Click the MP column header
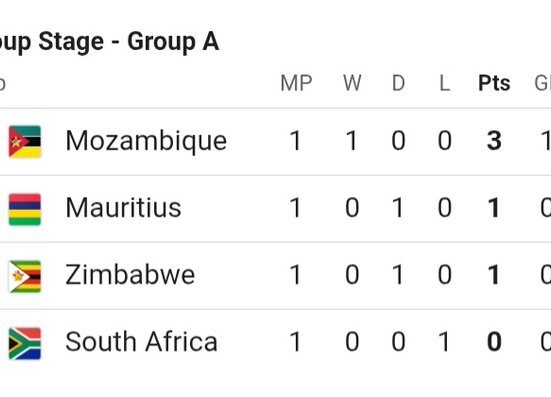The height and width of the screenshot is (397, 551). (296, 83)
